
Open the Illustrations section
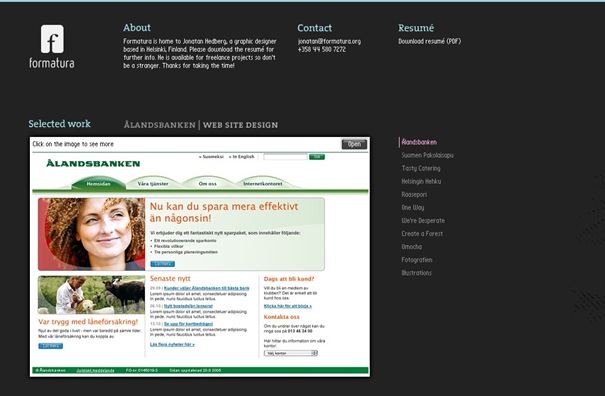click(417, 273)
